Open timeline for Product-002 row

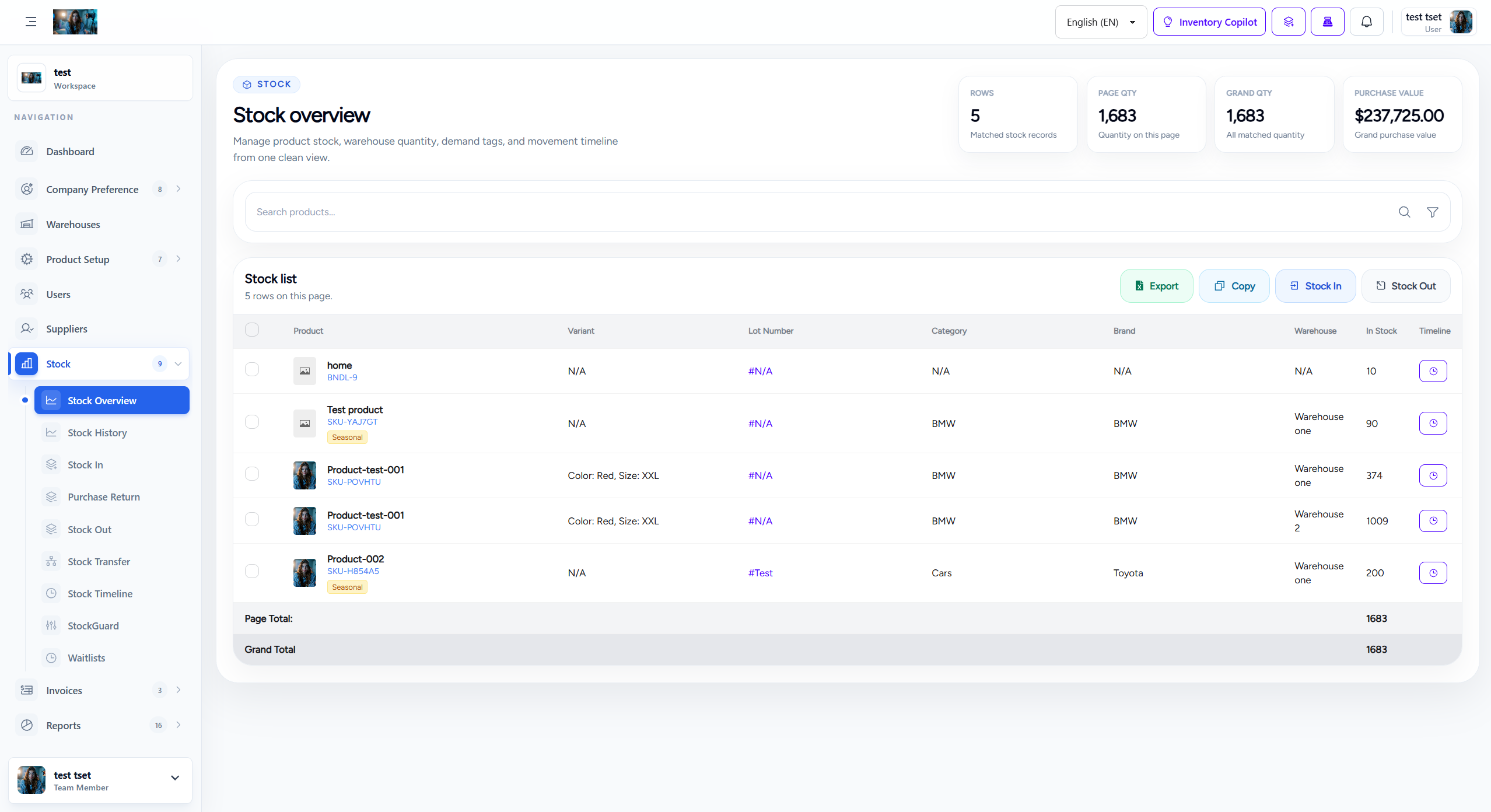(x=1433, y=573)
